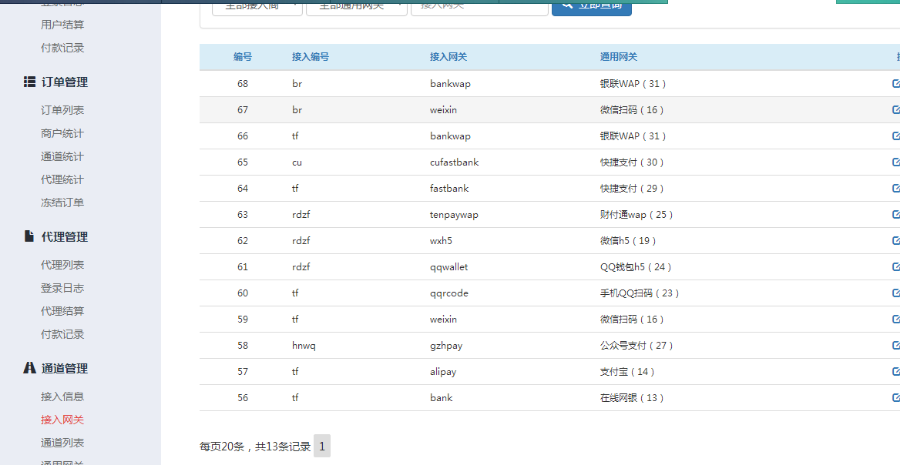This screenshot has width=900, height=465.
Task: Click the edit icon in row 64
Action: pos(895,188)
